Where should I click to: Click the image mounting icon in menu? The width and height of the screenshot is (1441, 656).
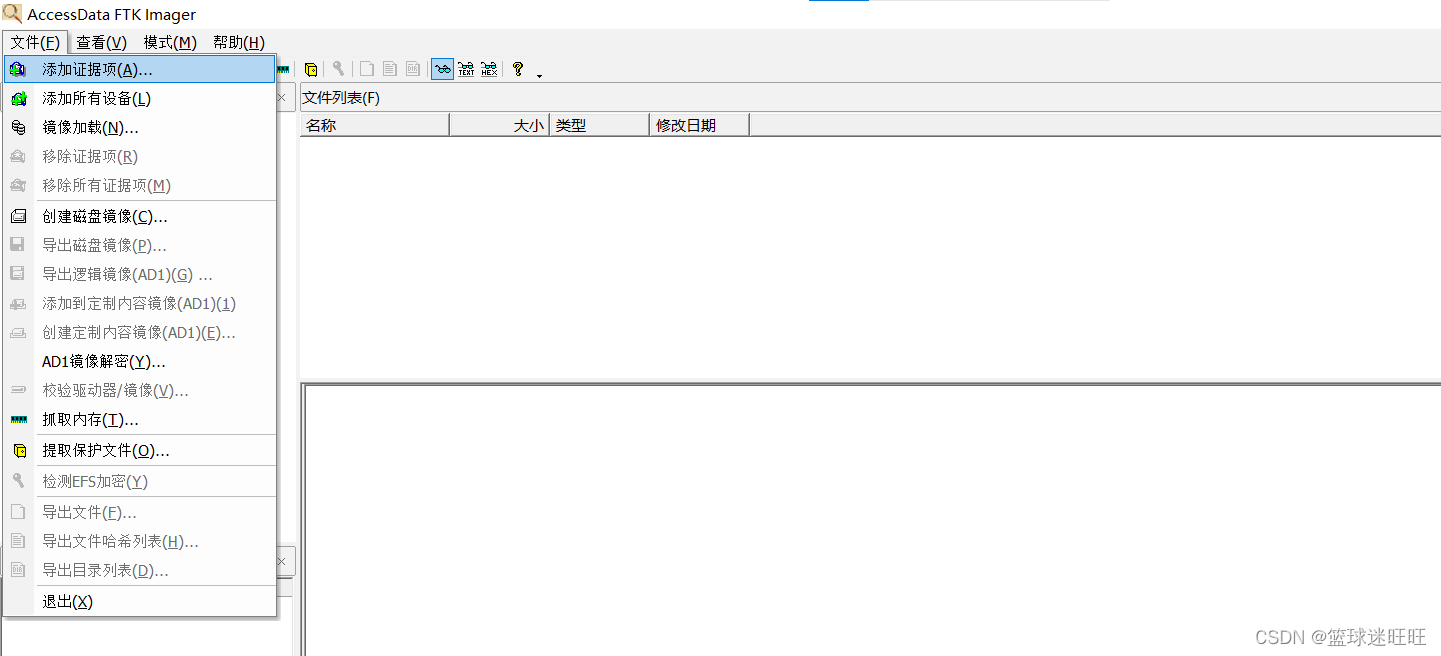click(18, 127)
